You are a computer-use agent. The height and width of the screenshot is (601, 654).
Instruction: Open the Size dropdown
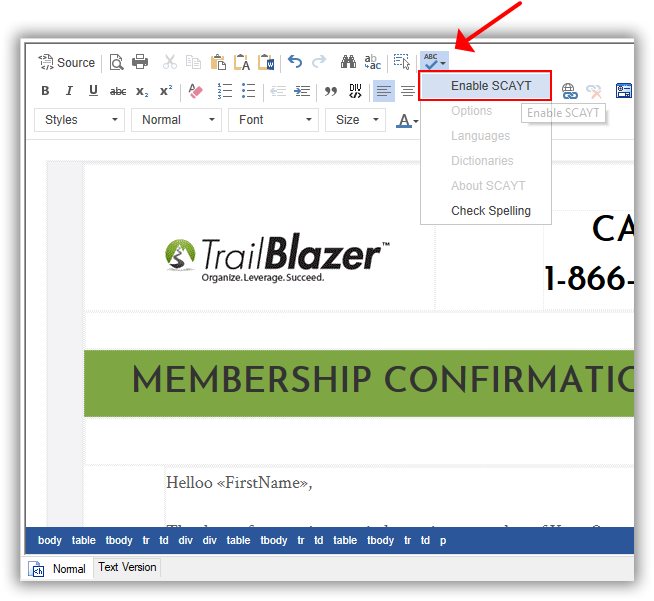coord(355,120)
